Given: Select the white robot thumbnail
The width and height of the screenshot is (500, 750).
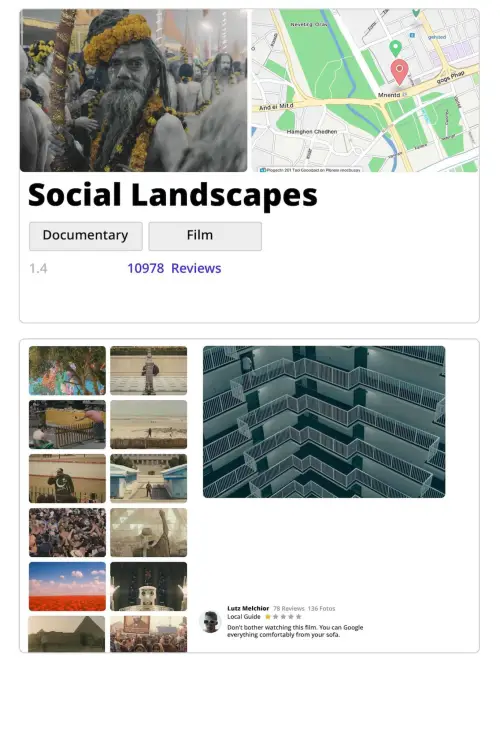Looking at the screenshot, I should pyautogui.click(x=149, y=587).
